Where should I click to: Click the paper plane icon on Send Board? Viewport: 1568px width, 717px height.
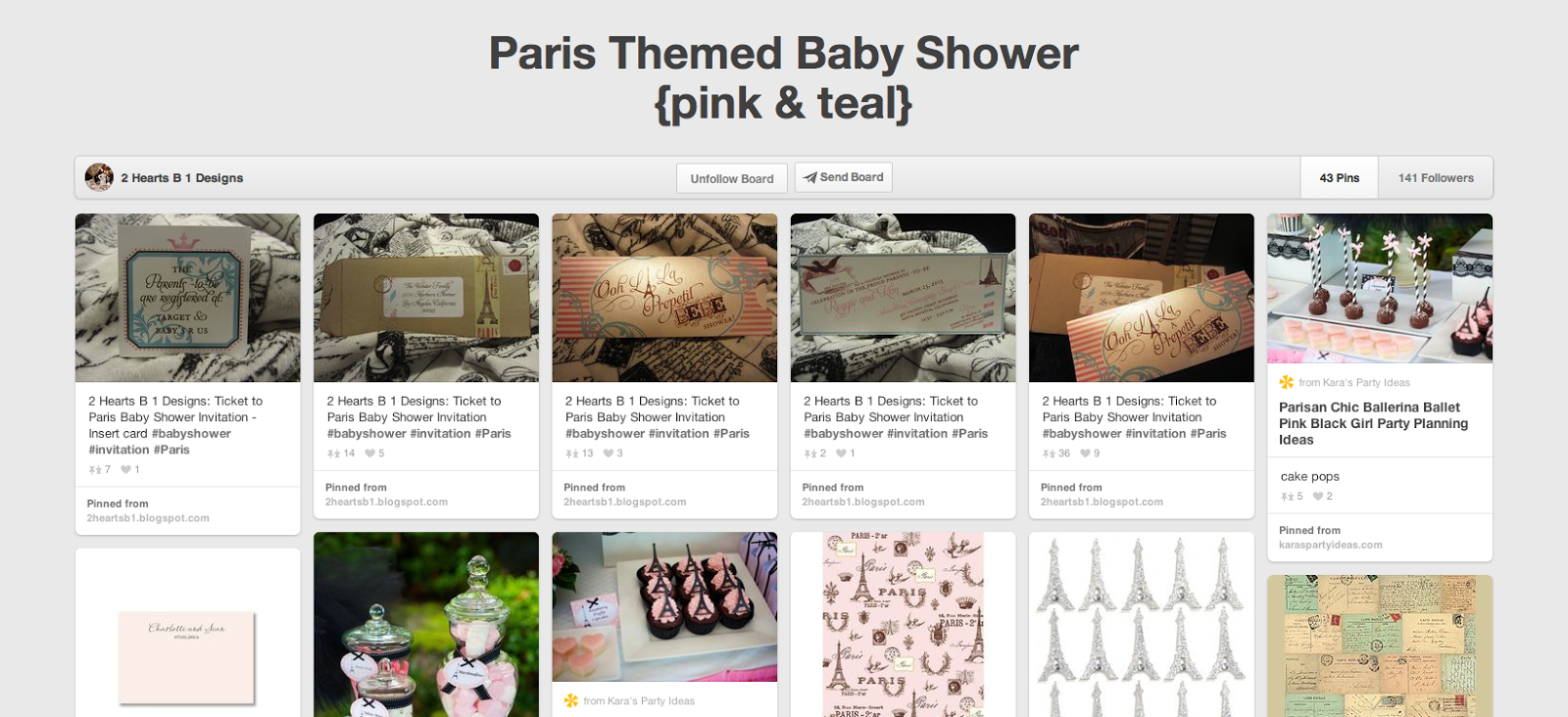[x=809, y=177]
